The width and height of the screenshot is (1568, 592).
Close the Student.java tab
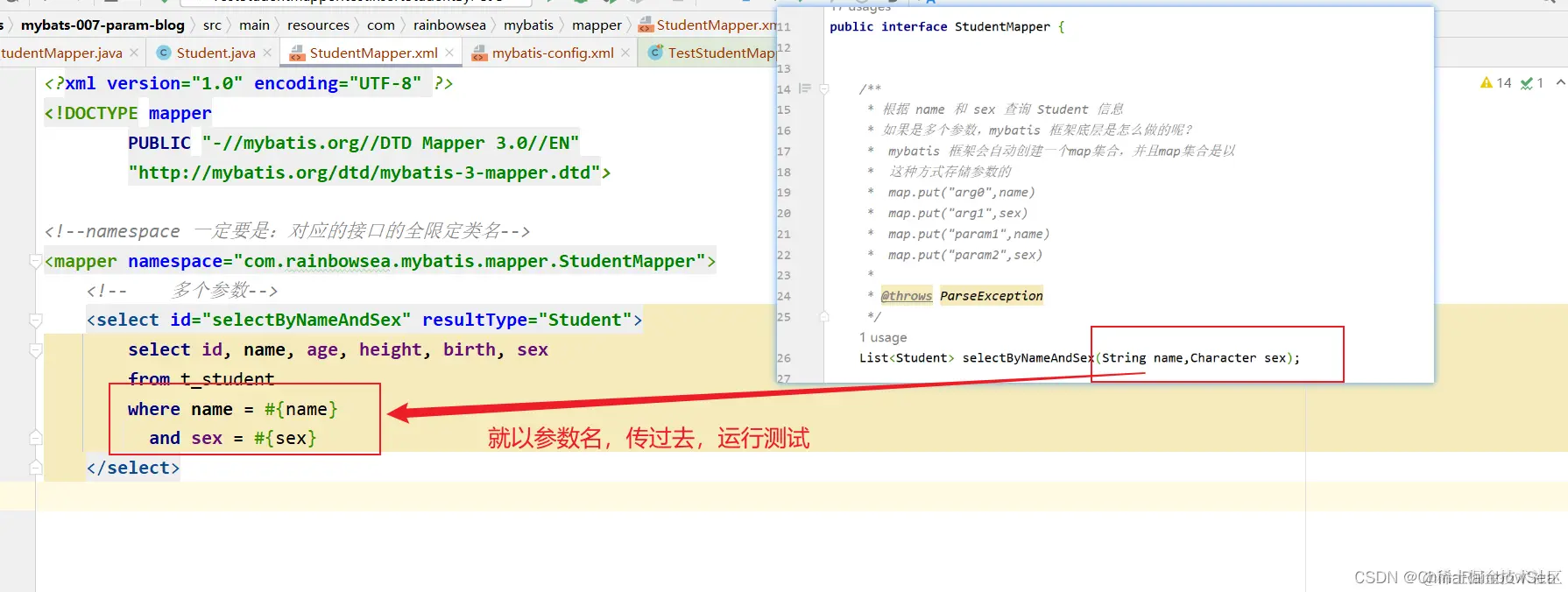267,53
